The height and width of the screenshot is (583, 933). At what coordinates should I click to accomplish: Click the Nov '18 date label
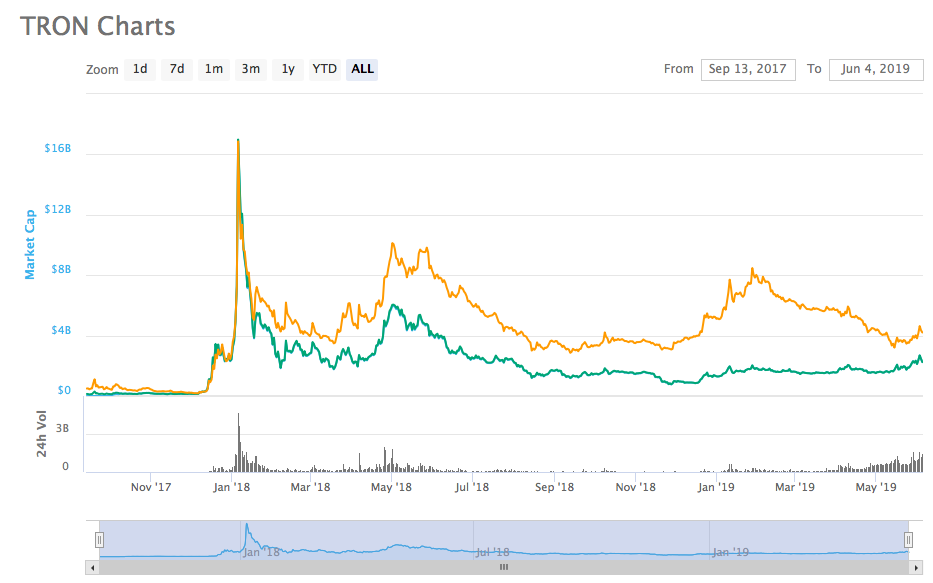(x=635, y=487)
